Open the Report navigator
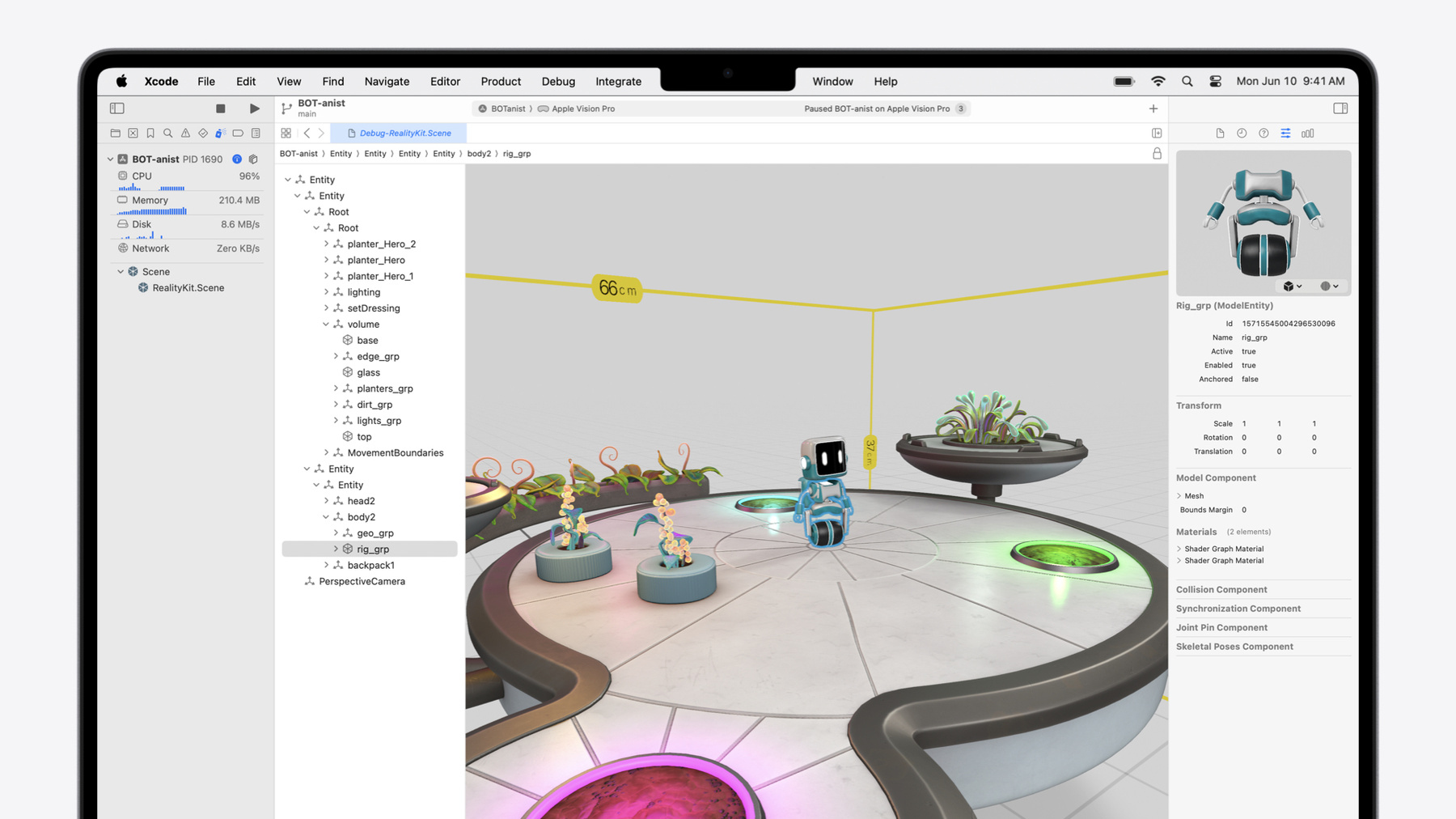The width and height of the screenshot is (1456, 819). [x=256, y=133]
